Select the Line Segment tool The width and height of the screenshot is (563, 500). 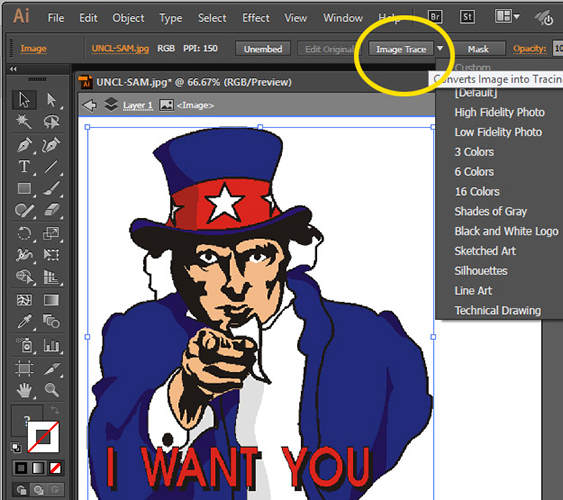tap(51, 167)
